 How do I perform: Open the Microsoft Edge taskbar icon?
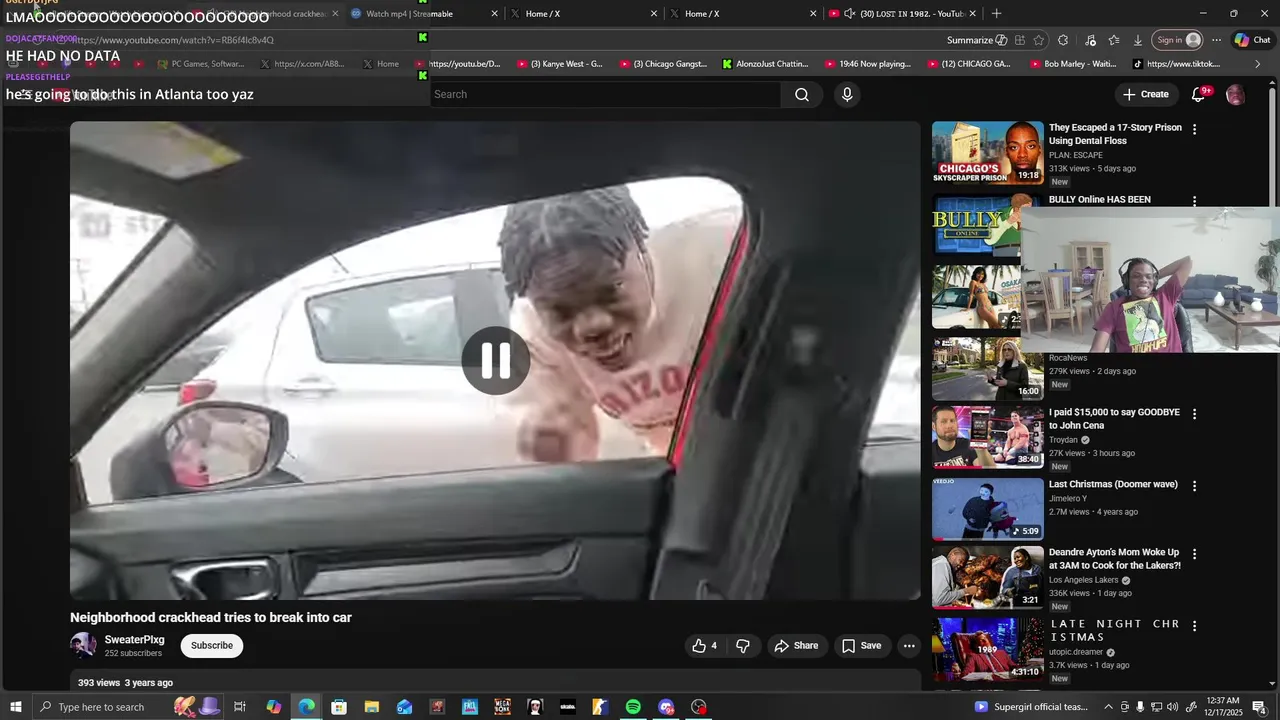pyautogui.click(x=306, y=707)
